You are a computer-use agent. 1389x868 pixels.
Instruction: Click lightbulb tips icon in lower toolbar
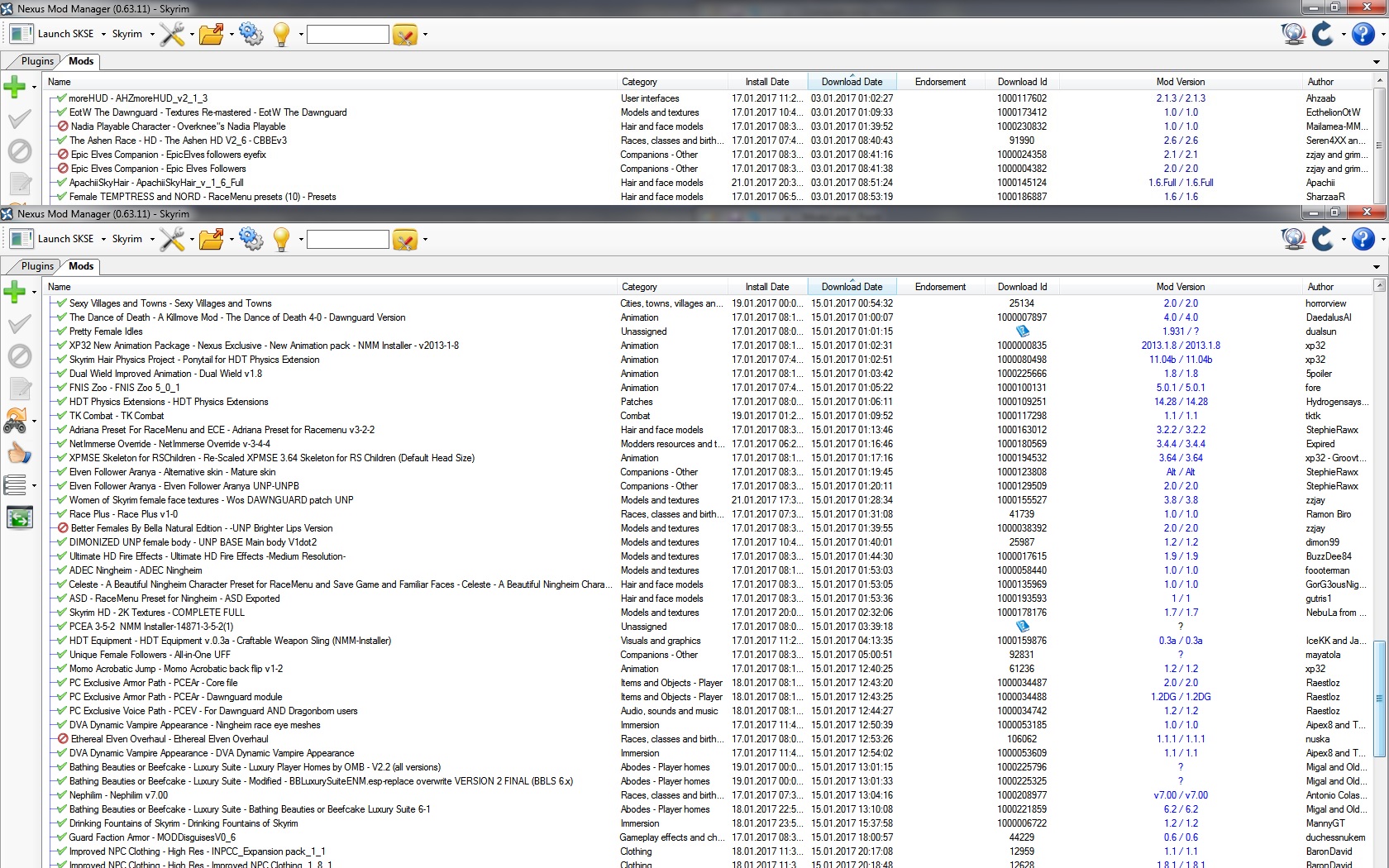click(x=281, y=240)
